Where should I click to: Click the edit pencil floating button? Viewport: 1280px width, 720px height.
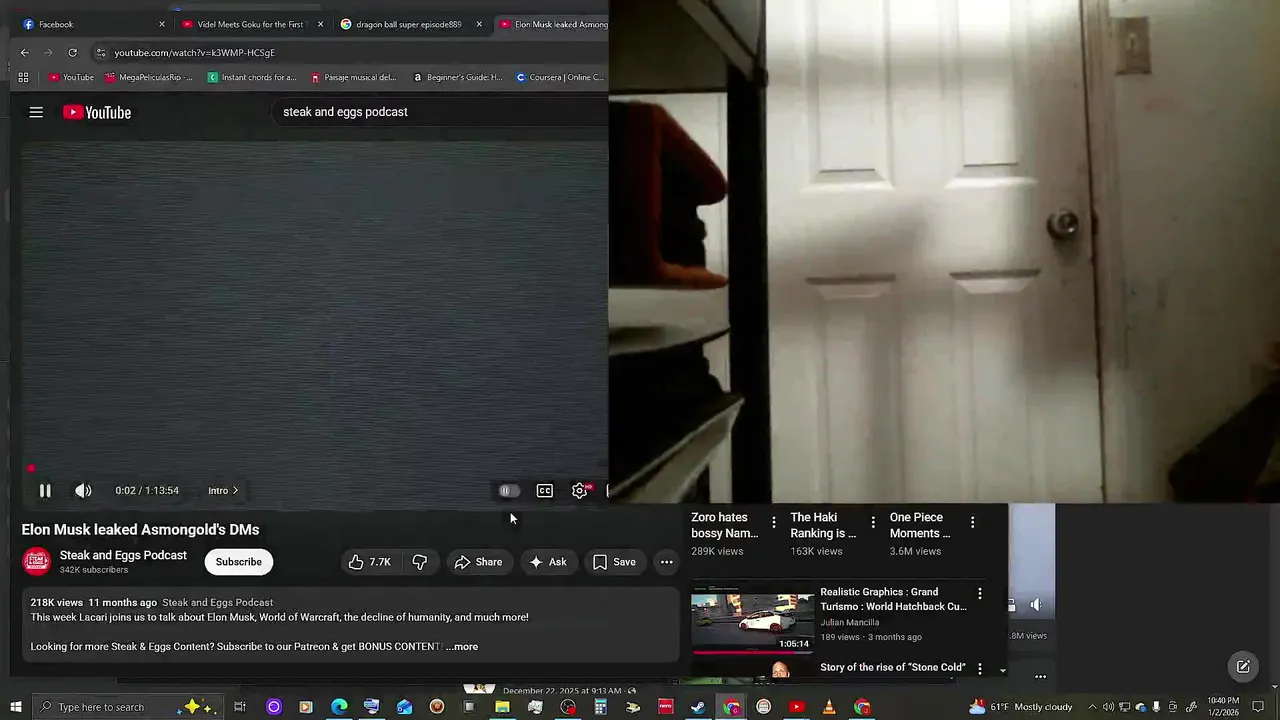[1243, 667]
